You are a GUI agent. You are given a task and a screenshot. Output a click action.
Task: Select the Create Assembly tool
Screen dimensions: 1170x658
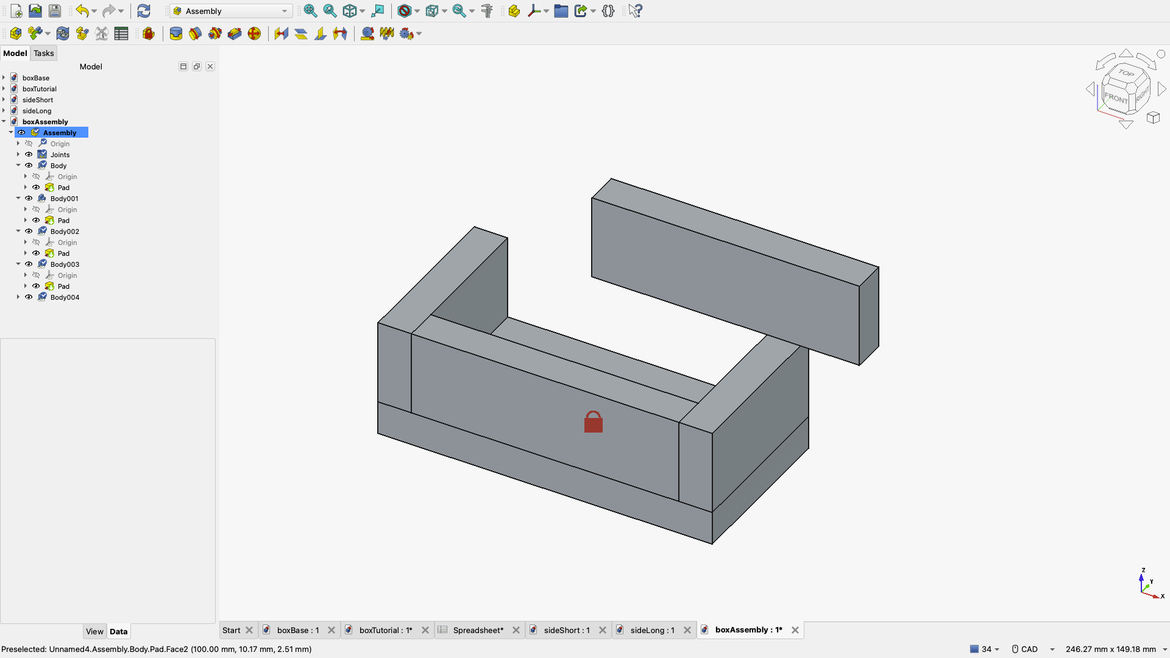[x=14, y=33]
